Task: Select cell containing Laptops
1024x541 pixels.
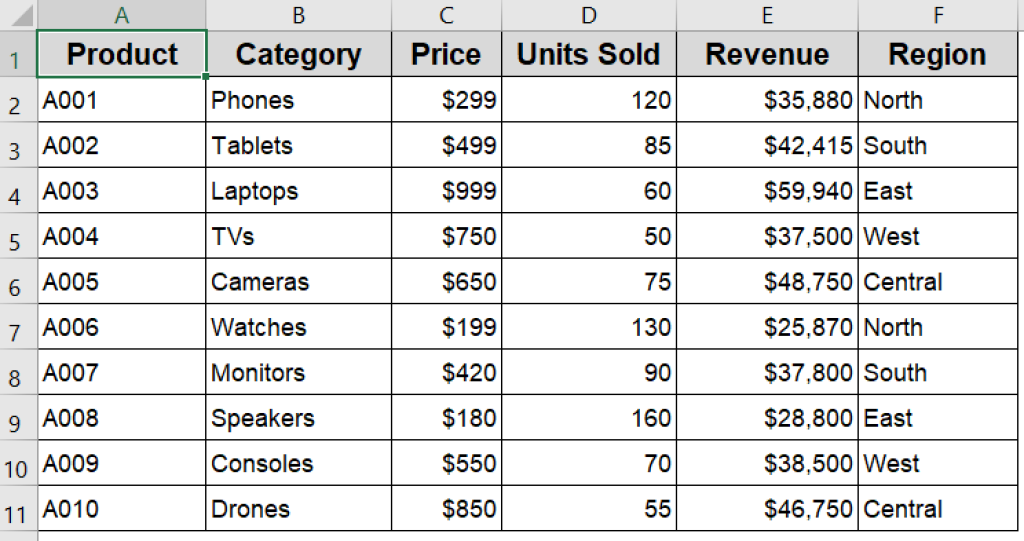Action: (x=298, y=191)
